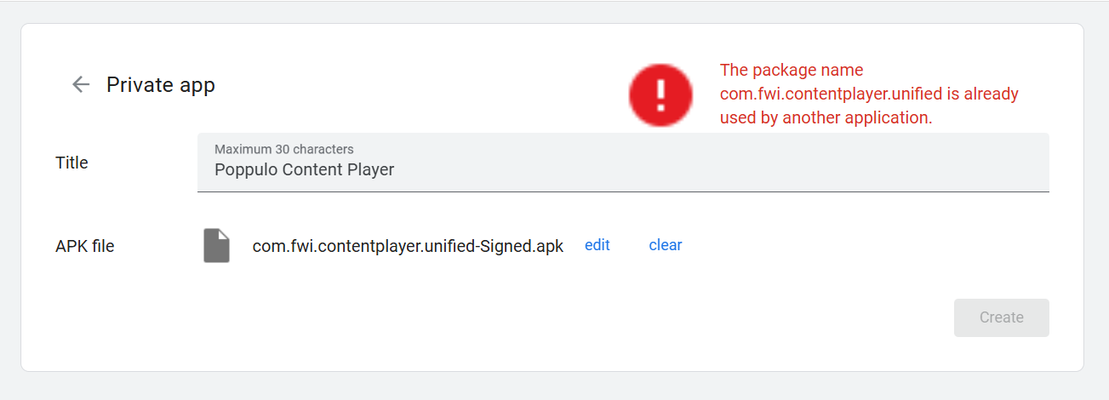Click the gray page background outside the card
The width and height of the screenshot is (1109, 400).
click(x=554, y=386)
